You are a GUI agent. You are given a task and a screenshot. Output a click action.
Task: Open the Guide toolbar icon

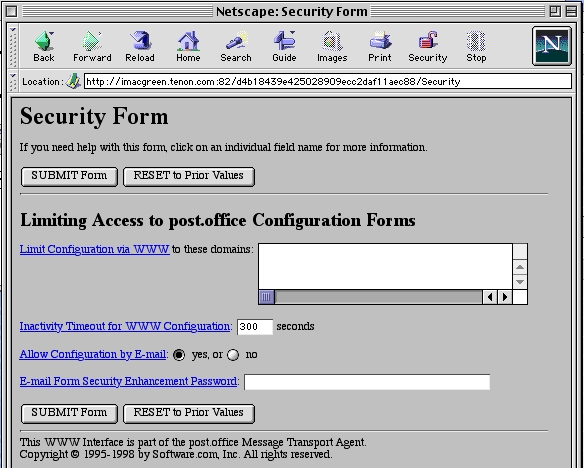click(284, 46)
